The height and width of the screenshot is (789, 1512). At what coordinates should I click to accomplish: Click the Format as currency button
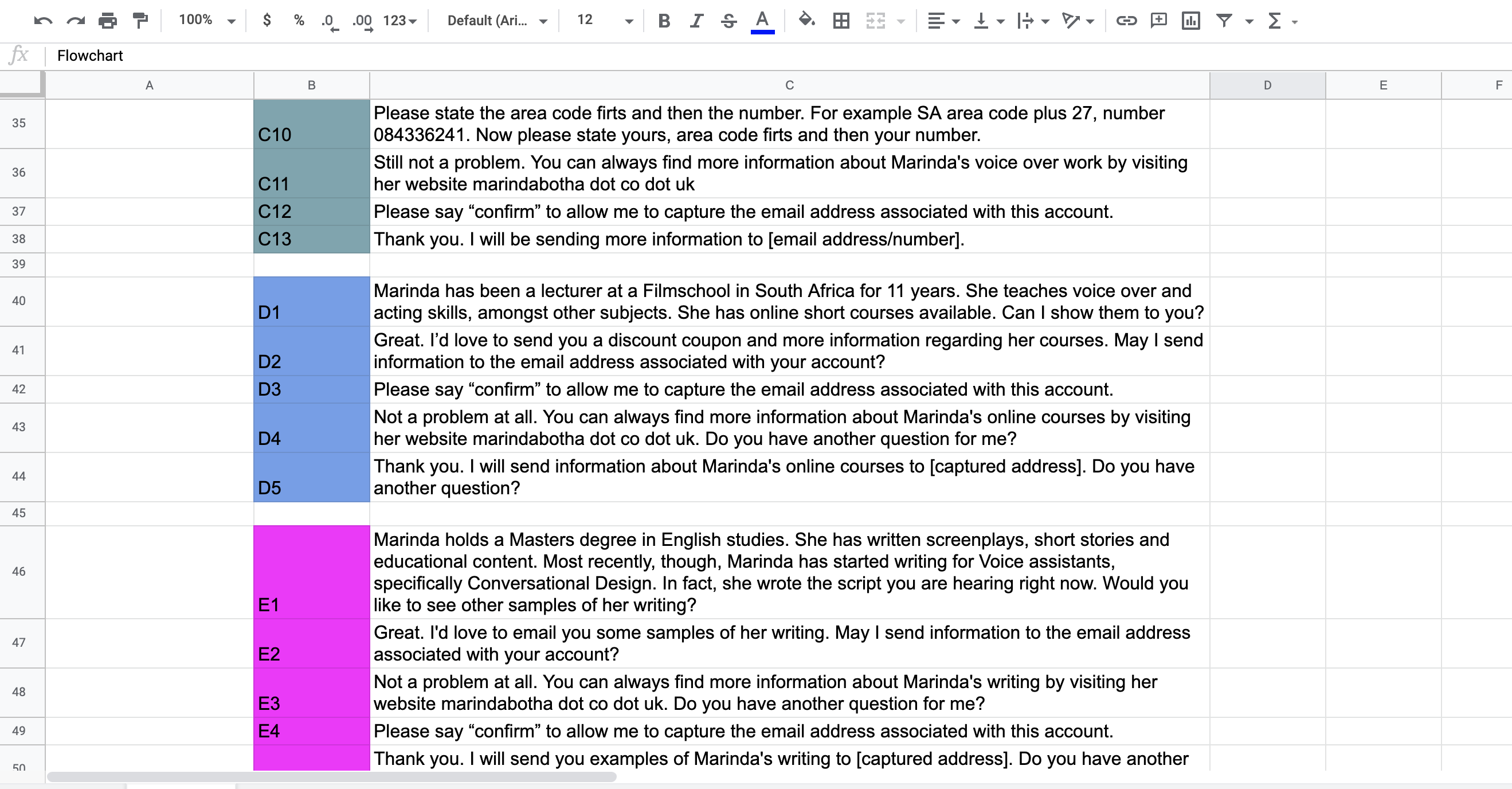click(x=267, y=21)
